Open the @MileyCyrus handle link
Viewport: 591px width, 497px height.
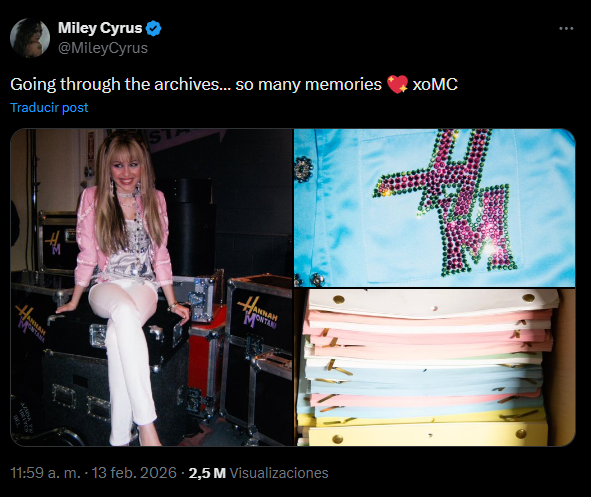coord(103,48)
